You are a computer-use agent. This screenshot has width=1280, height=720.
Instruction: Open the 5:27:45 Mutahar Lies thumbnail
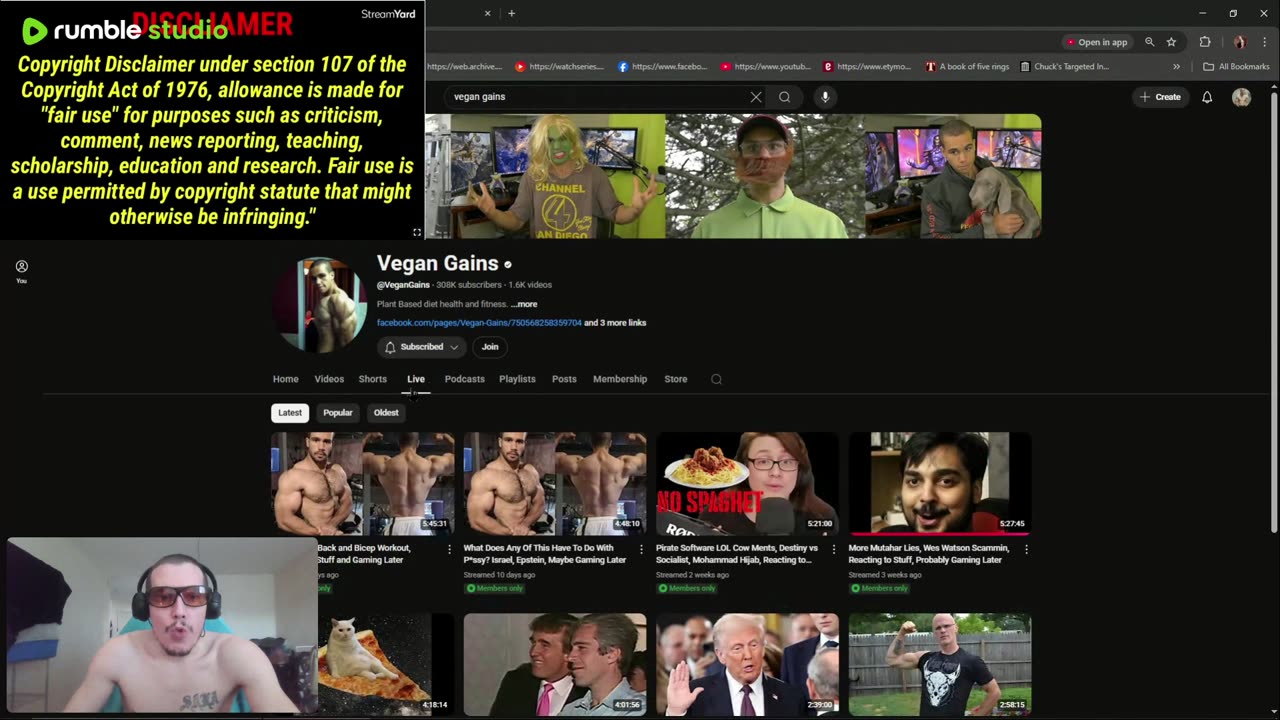(x=940, y=483)
